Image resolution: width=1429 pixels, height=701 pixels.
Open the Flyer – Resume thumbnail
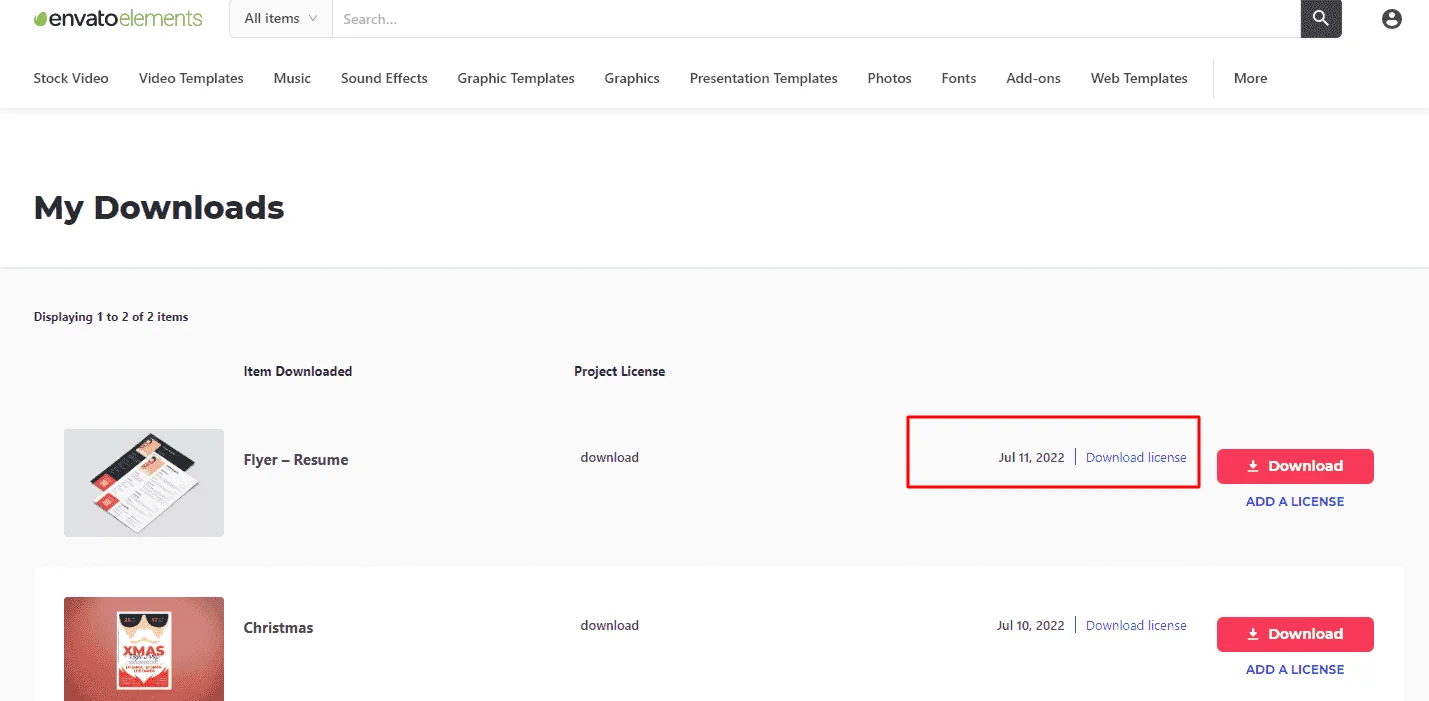pos(144,483)
